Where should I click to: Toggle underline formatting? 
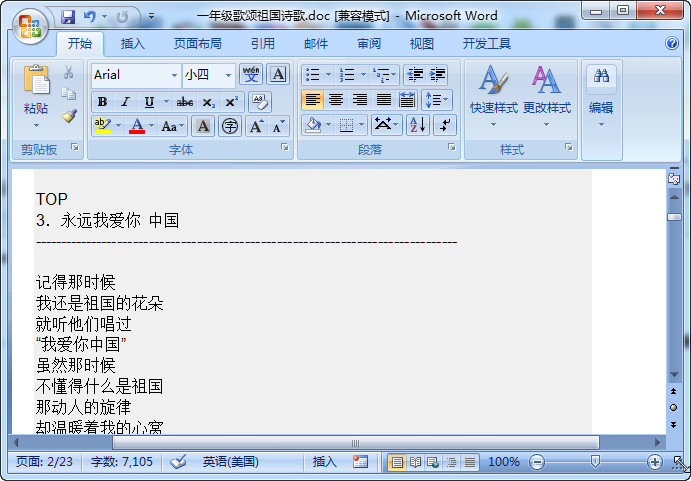pyautogui.click(x=149, y=102)
